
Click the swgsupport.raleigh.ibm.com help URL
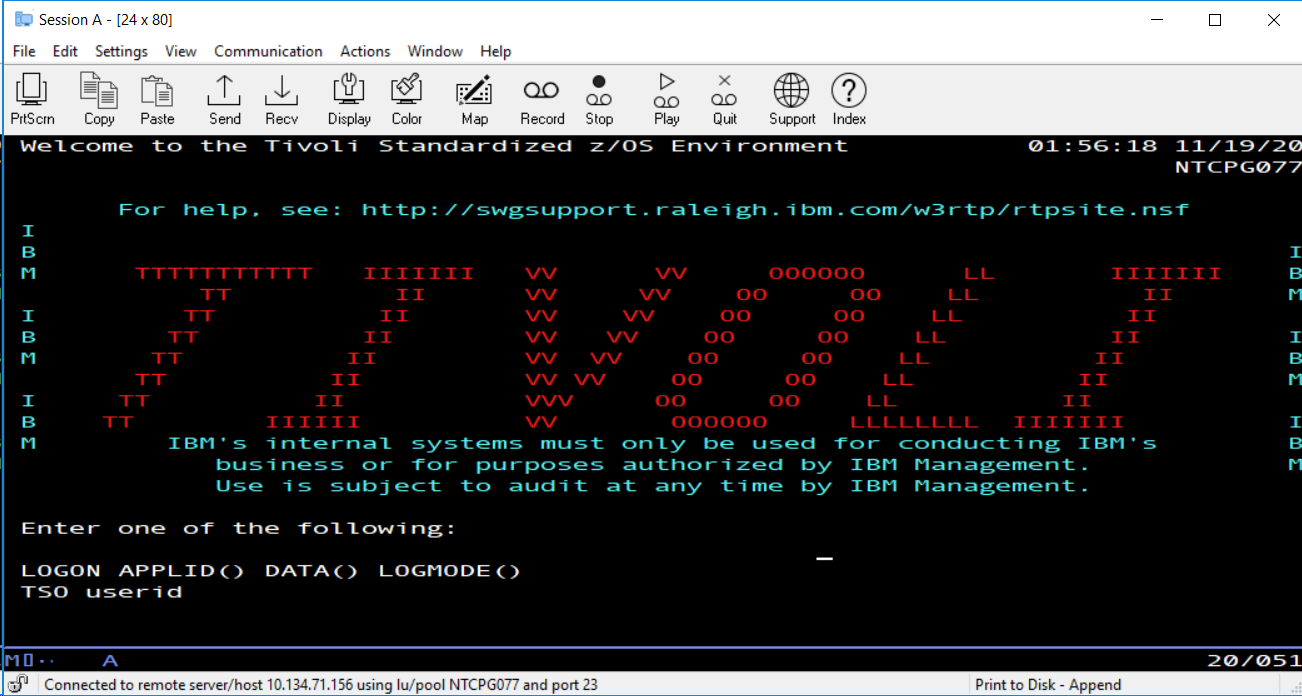coord(775,210)
